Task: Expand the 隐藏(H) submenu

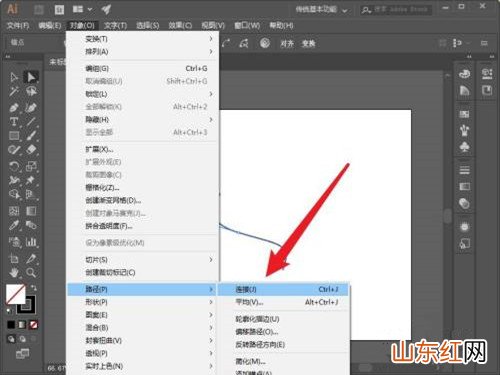Action: (x=143, y=119)
